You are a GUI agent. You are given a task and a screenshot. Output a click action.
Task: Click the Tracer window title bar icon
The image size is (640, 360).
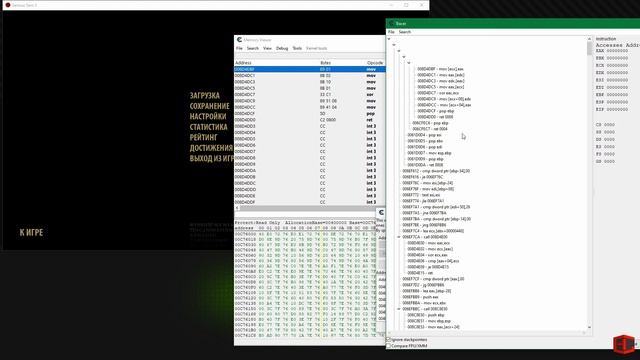pos(391,24)
